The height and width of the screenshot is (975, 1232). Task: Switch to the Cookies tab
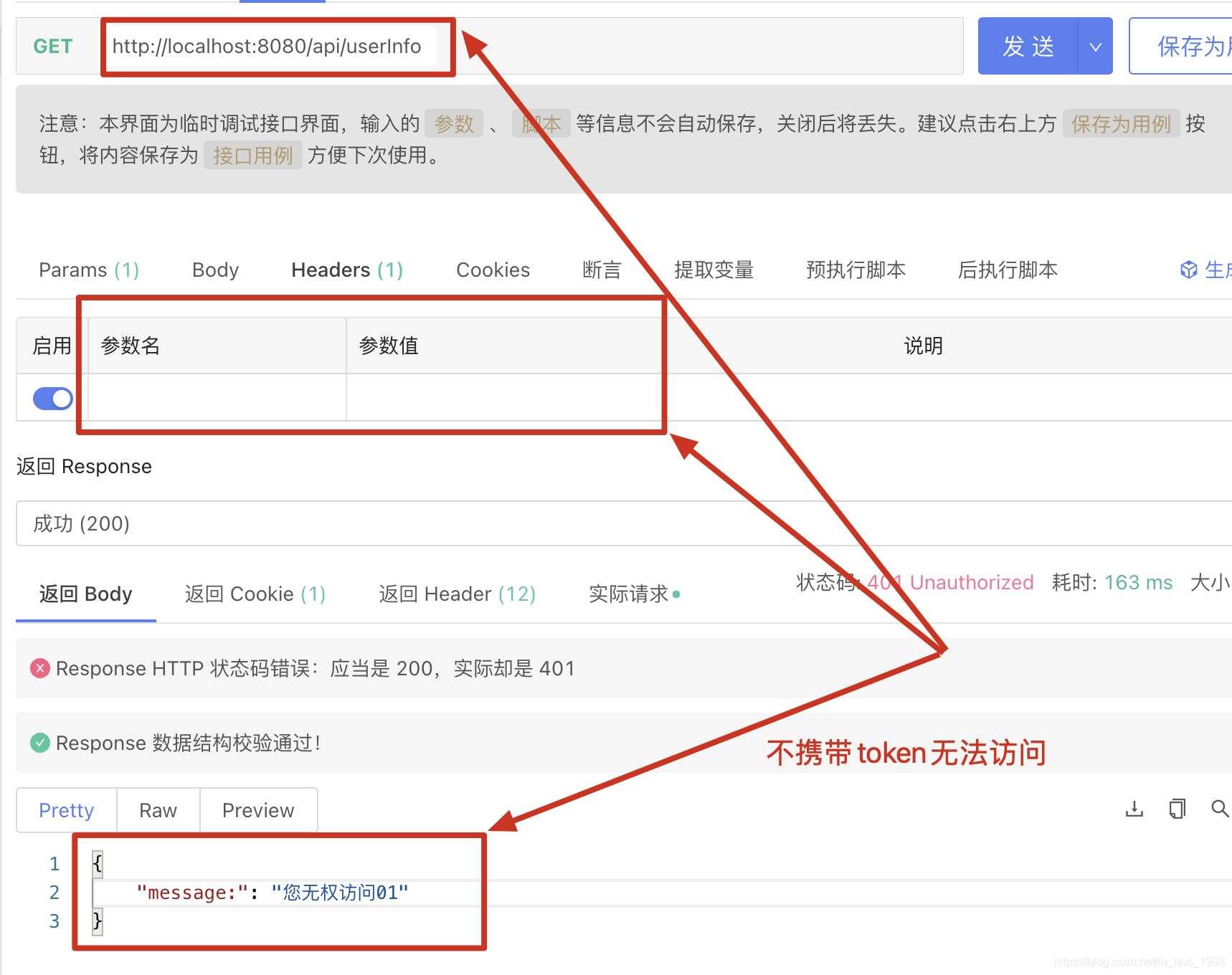tap(493, 270)
